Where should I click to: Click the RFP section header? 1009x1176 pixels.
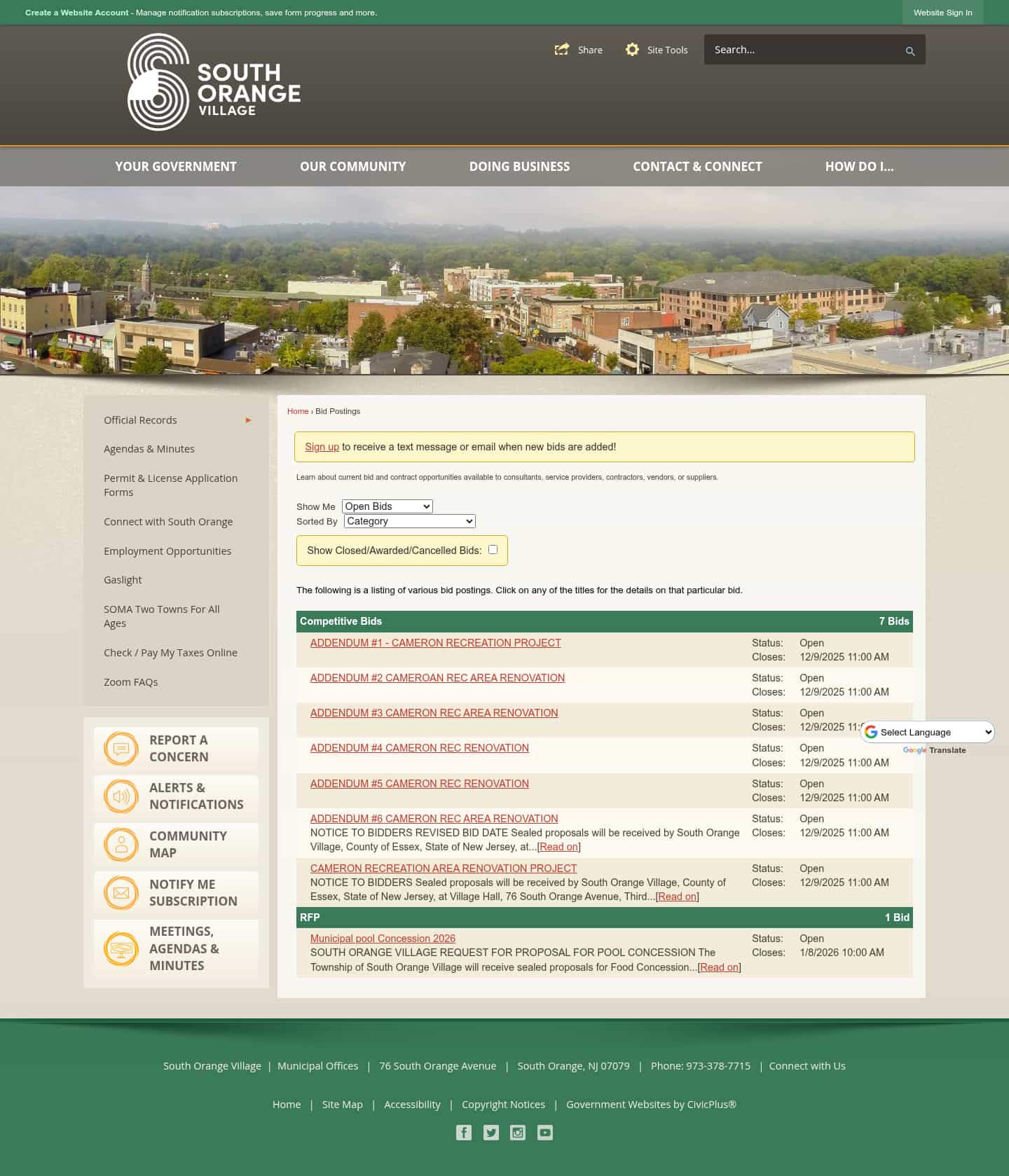pos(605,918)
